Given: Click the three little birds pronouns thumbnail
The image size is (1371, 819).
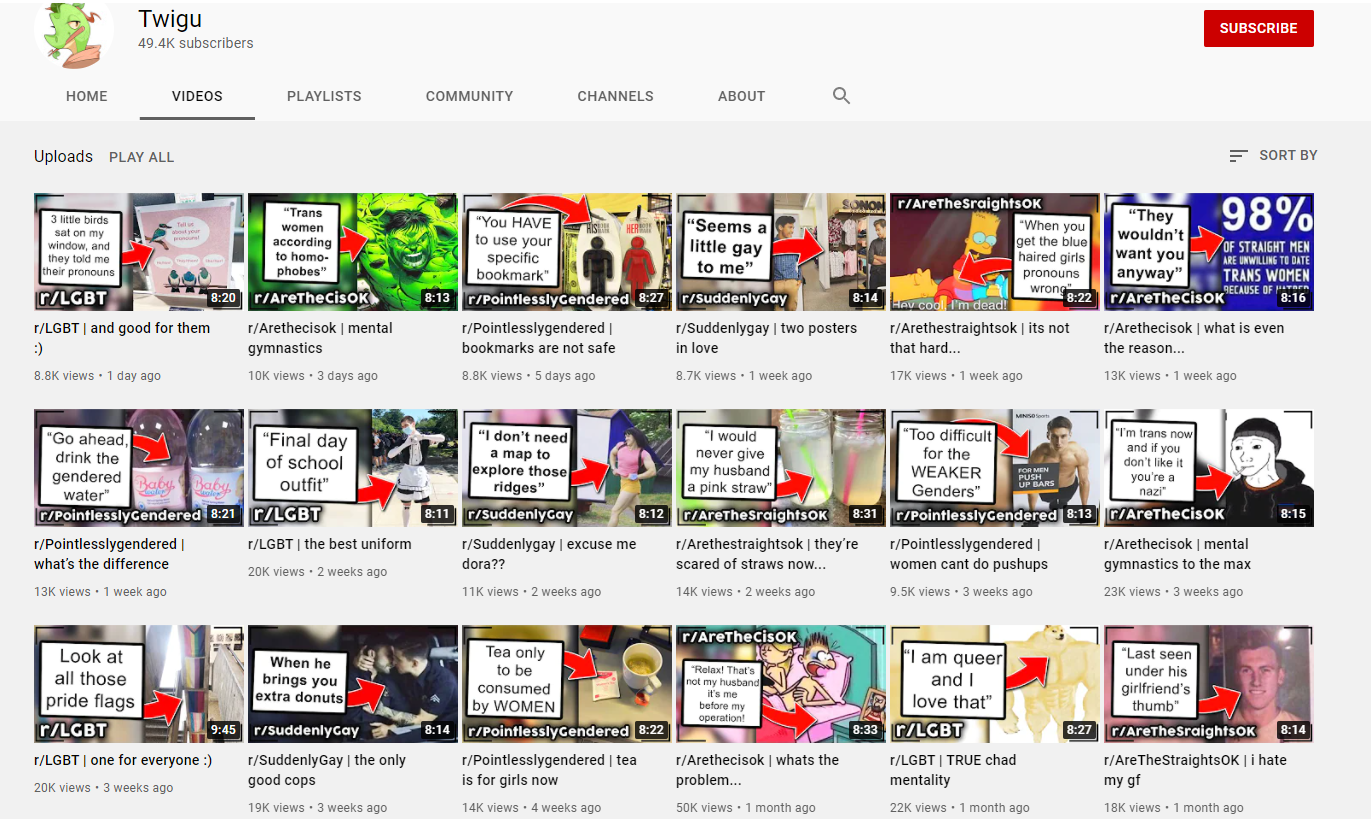Looking at the screenshot, I should tap(139, 252).
